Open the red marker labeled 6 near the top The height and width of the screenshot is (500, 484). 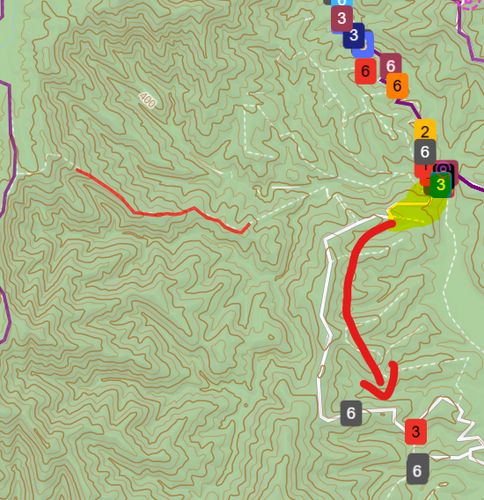[x=365, y=71]
